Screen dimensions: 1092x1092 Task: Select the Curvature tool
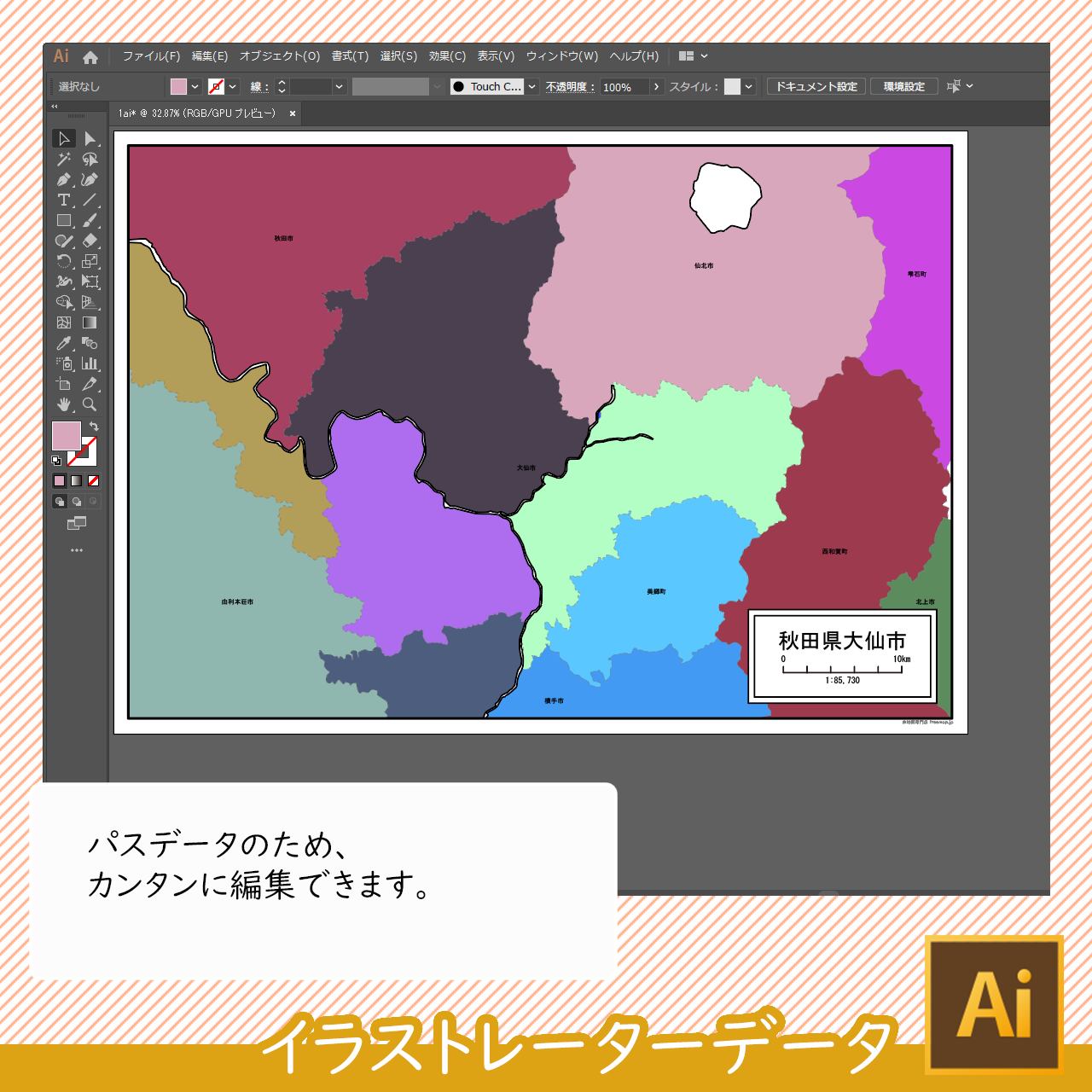click(90, 179)
